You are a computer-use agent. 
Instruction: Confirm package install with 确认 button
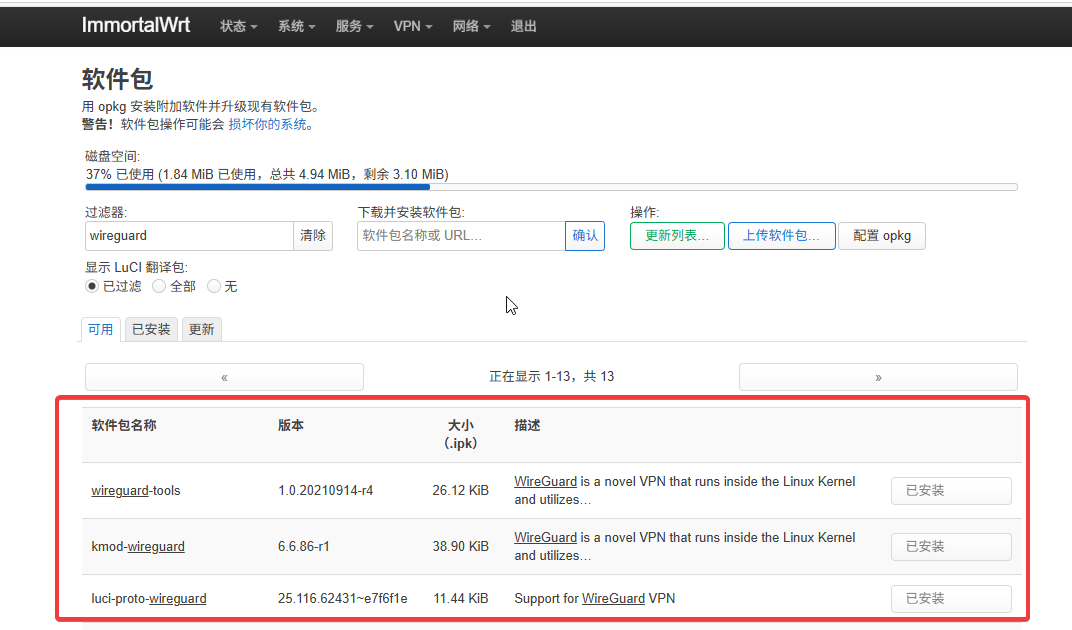pyautogui.click(x=585, y=236)
